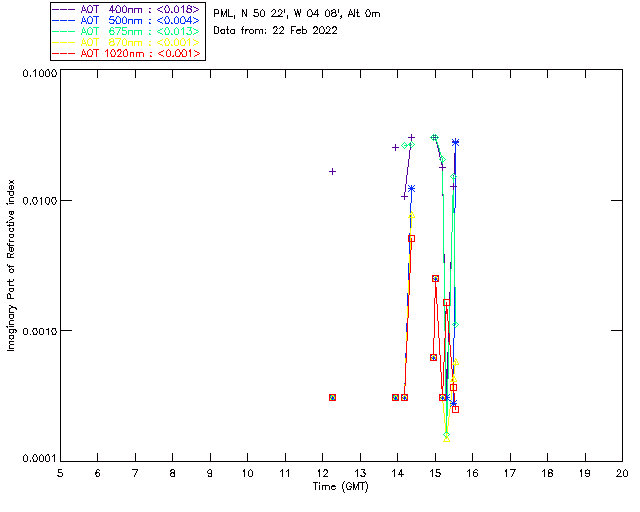The image size is (640, 512).
Task: Click the 'Time (GMT)' axis label
Action: 341,486
